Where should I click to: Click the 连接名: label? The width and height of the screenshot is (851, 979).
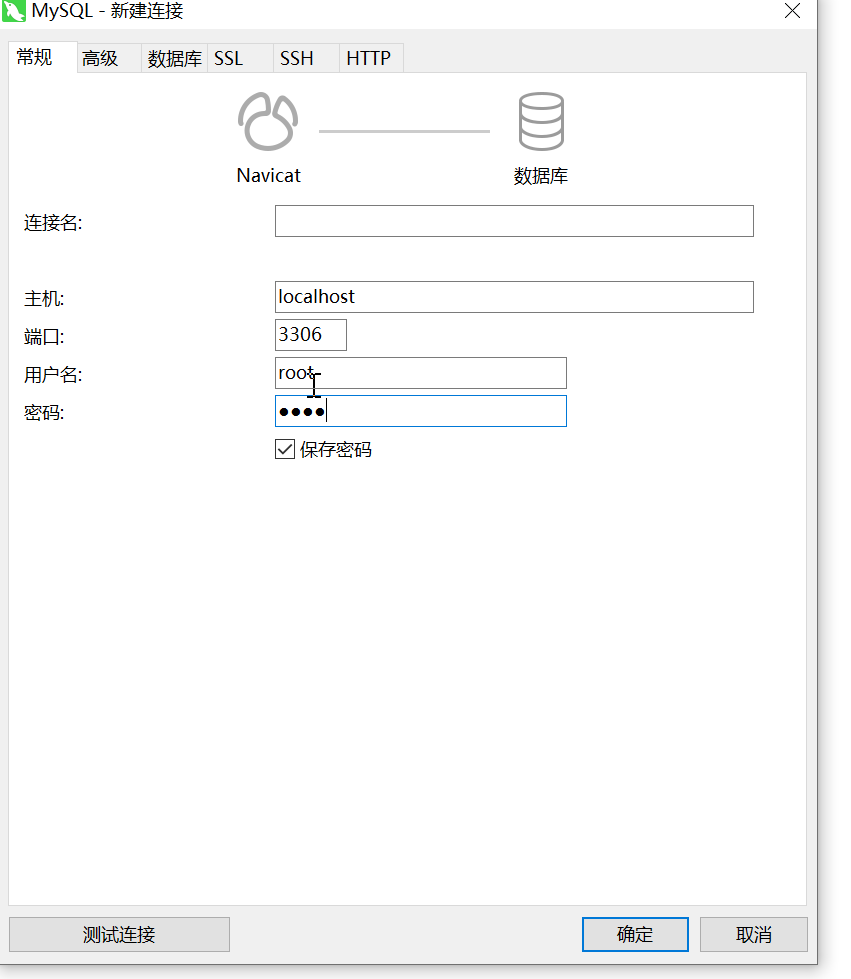tap(53, 223)
